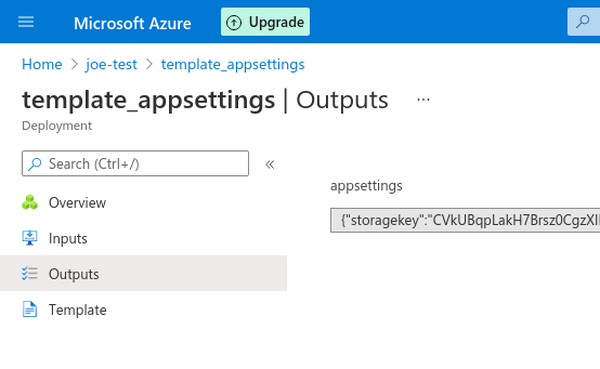Click the top search magnifier icon

pos(583,21)
